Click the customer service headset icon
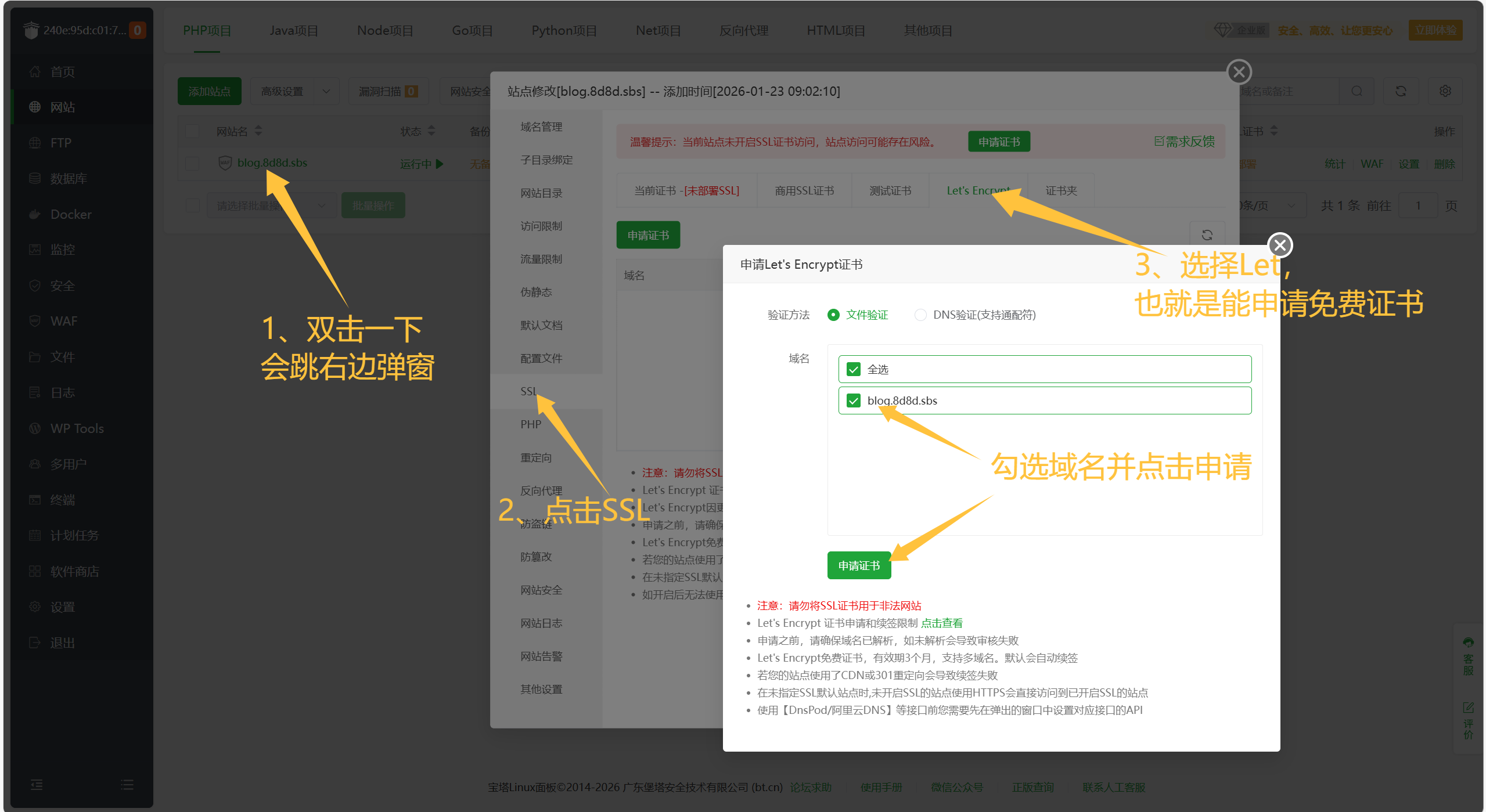1486x812 pixels. [x=1468, y=643]
